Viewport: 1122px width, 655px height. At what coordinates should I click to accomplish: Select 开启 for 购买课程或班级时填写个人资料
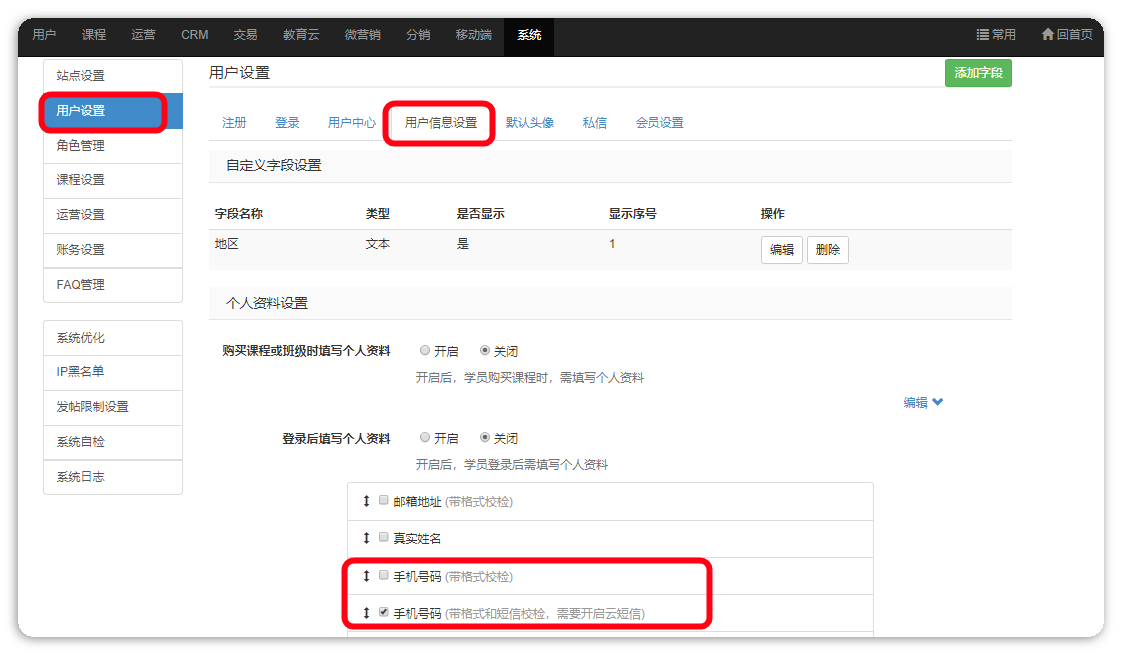(425, 351)
